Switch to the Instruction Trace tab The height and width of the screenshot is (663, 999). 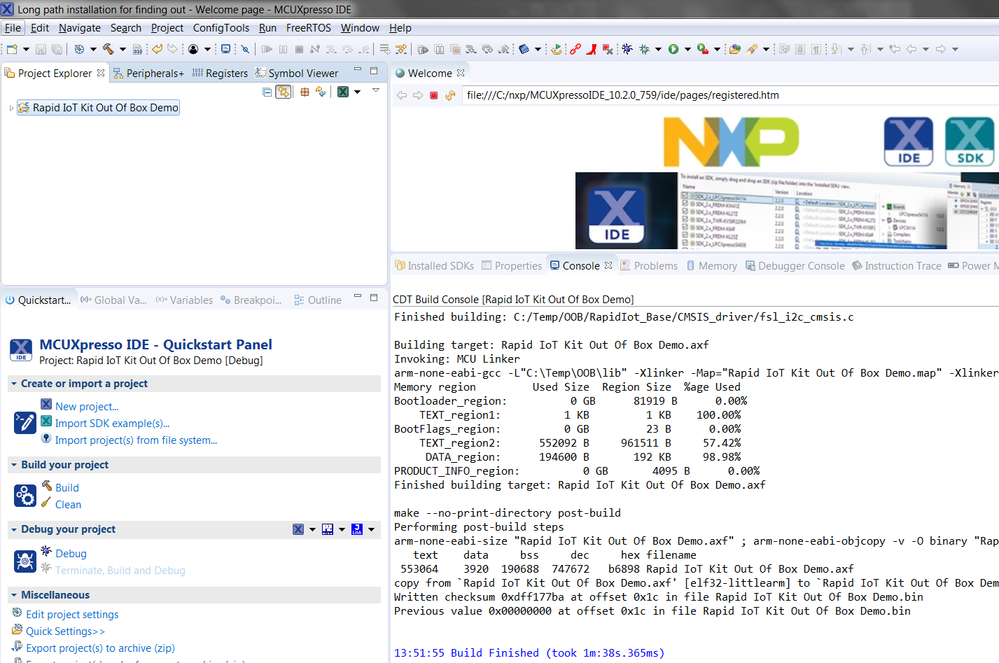point(896,266)
